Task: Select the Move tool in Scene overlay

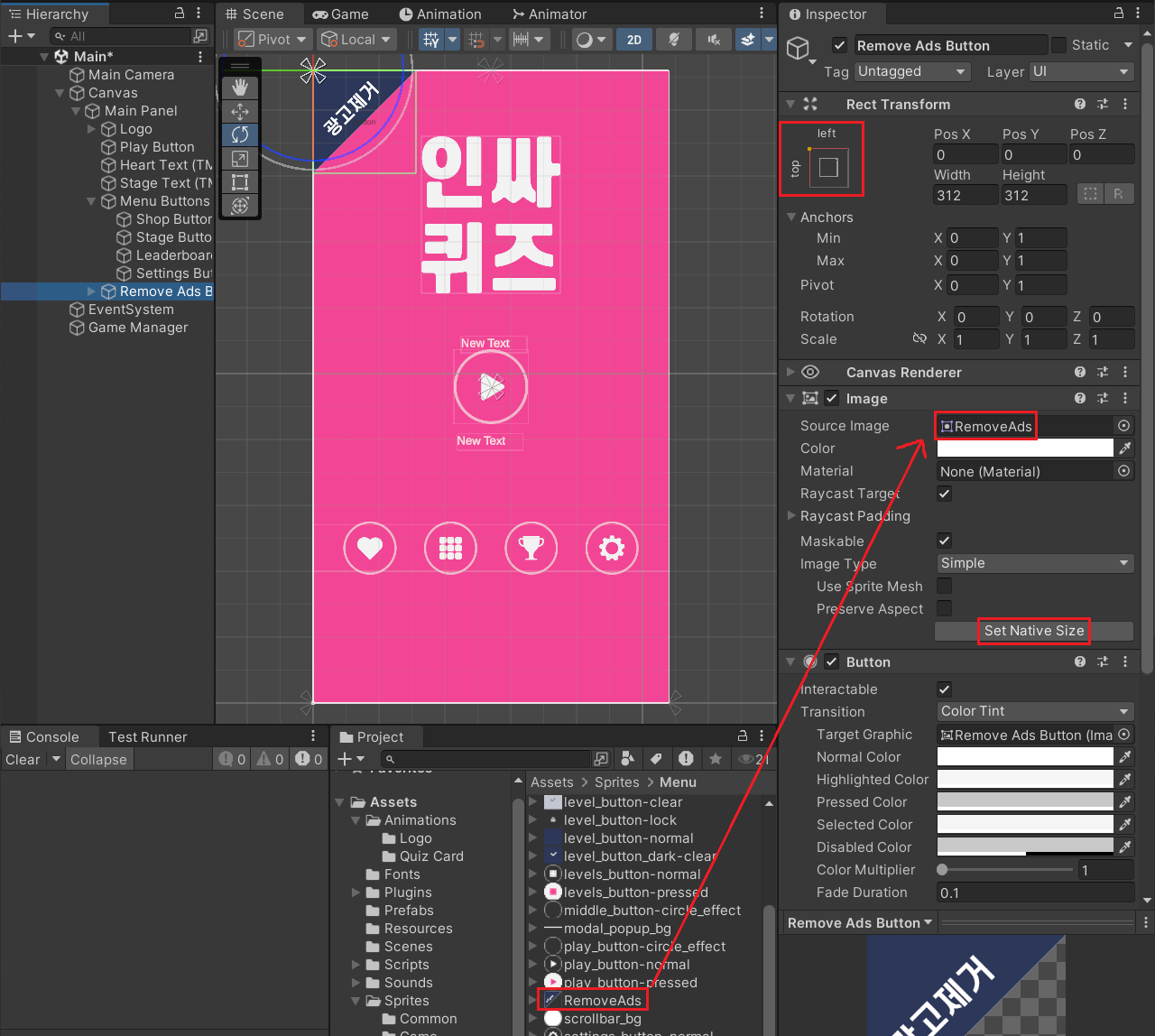Action: click(x=240, y=111)
